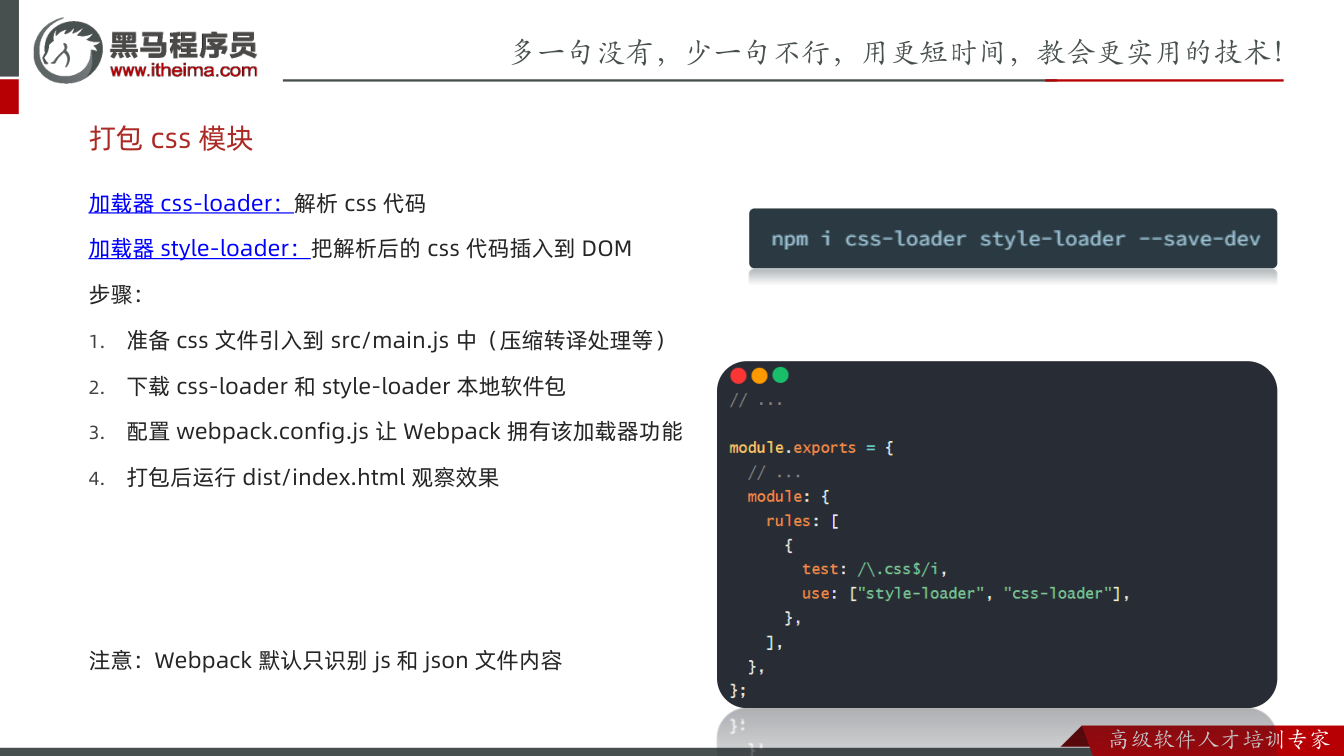
Task: Click the green maximize dot in code window
Action: coord(781,376)
